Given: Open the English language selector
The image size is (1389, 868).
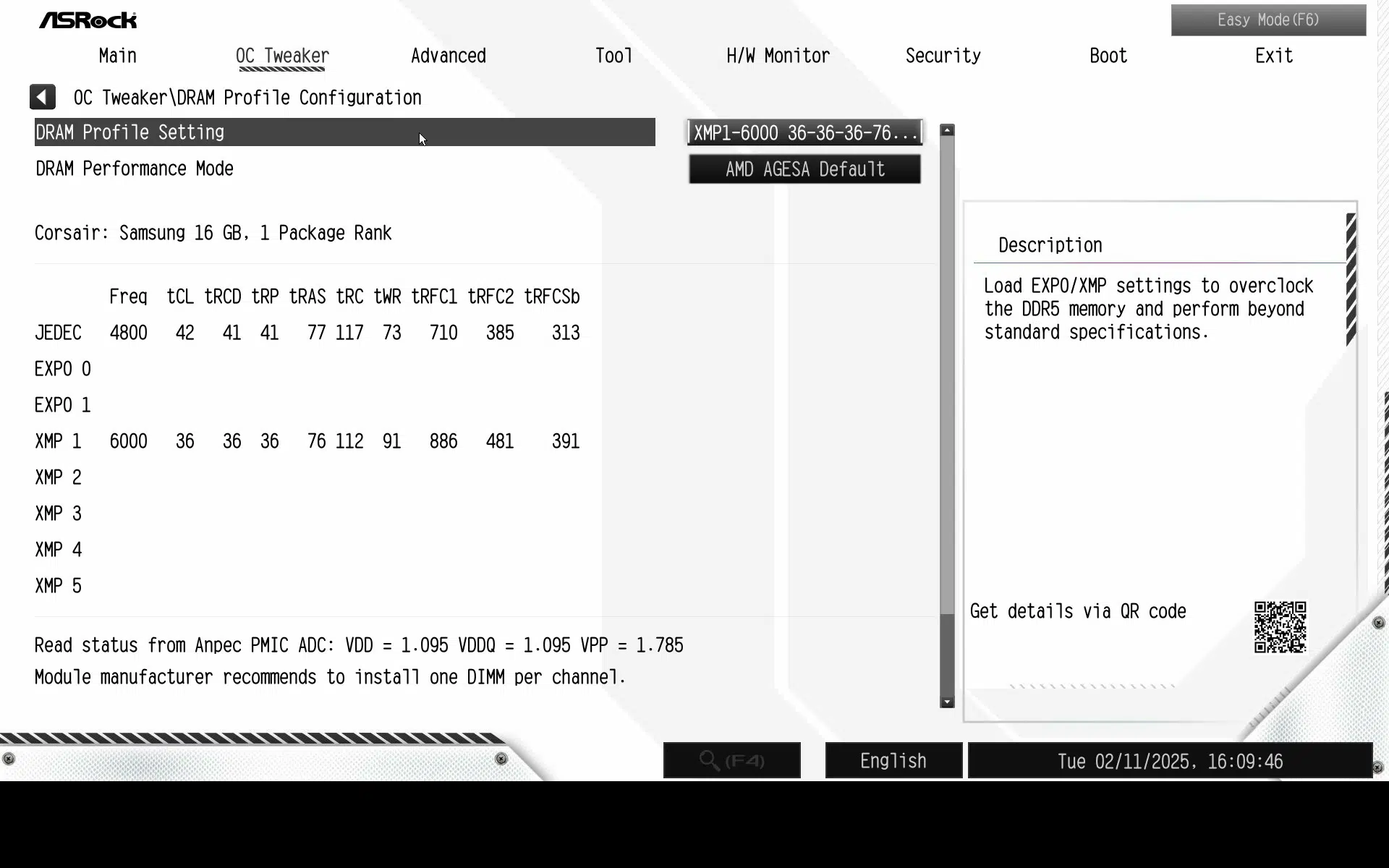Looking at the screenshot, I should (893, 760).
